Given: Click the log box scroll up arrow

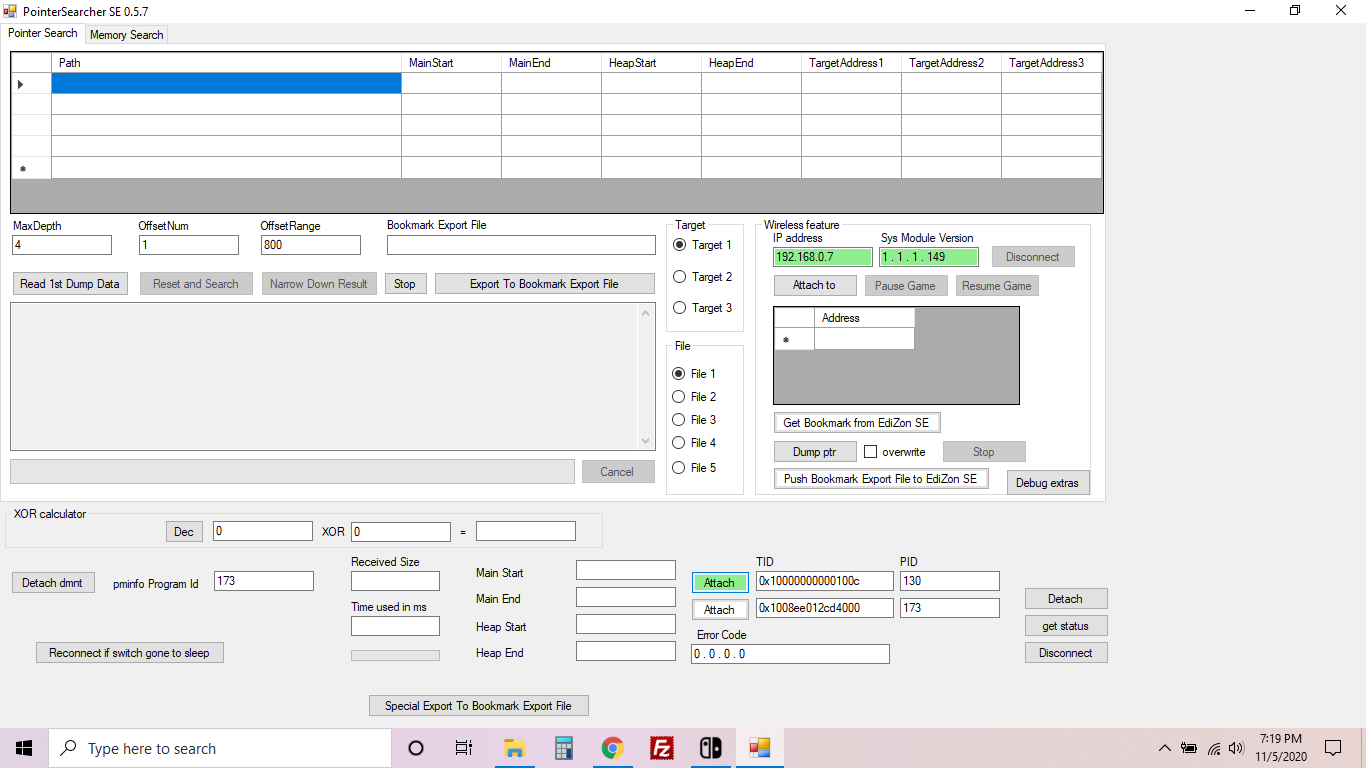Looking at the screenshot, I should 646,313.
